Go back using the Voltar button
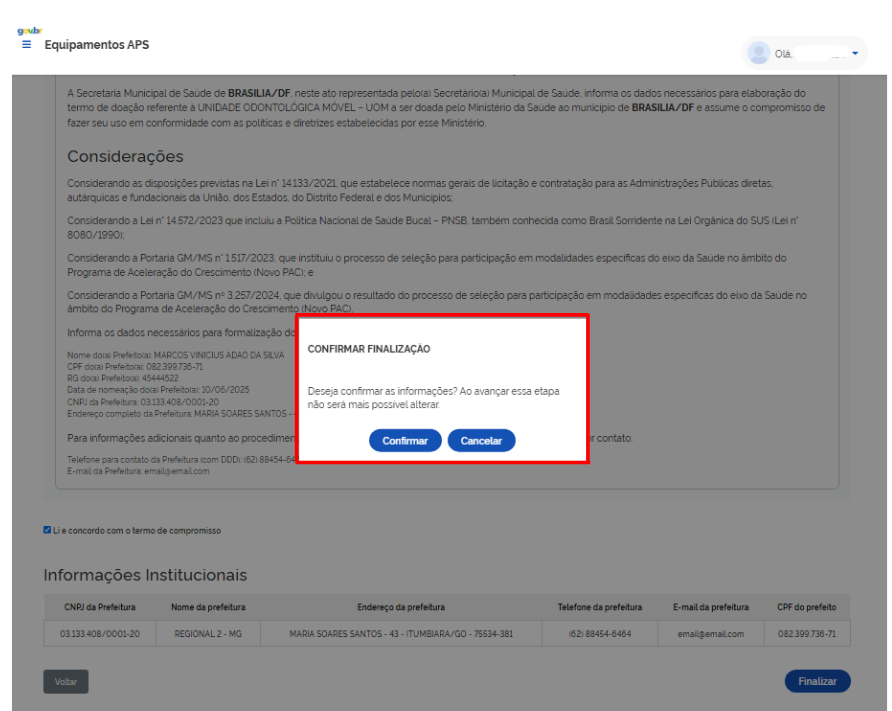This screenshot has width=892, height=711. click(x=66, y=681)
